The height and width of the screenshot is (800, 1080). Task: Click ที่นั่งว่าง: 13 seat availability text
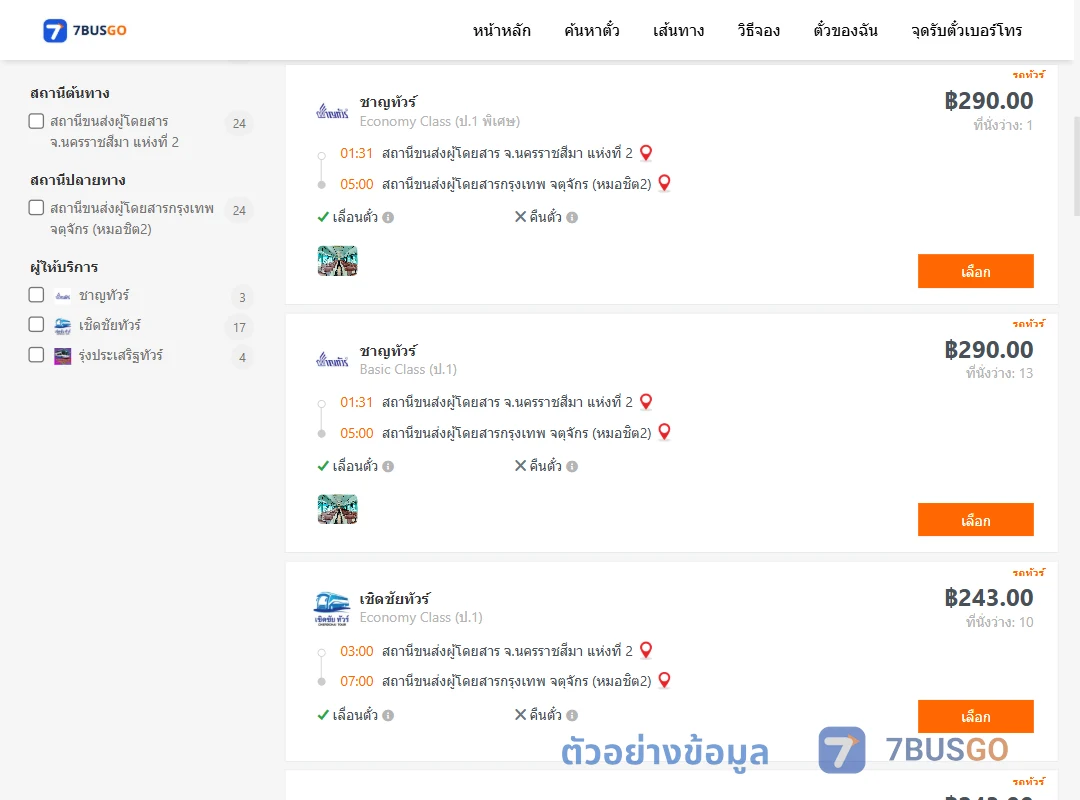pos(999,373)
